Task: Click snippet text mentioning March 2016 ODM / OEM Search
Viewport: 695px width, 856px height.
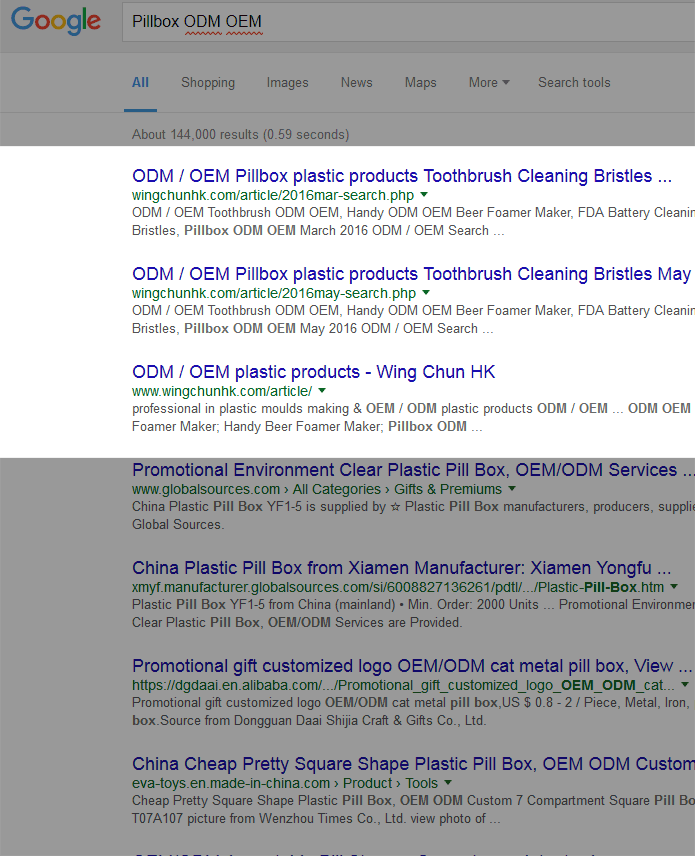Action: [413, 221]
